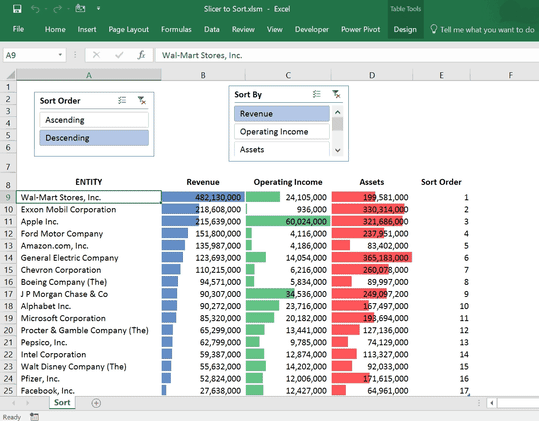Click the macro recording icon in status bar

click(x=34, y=417)
